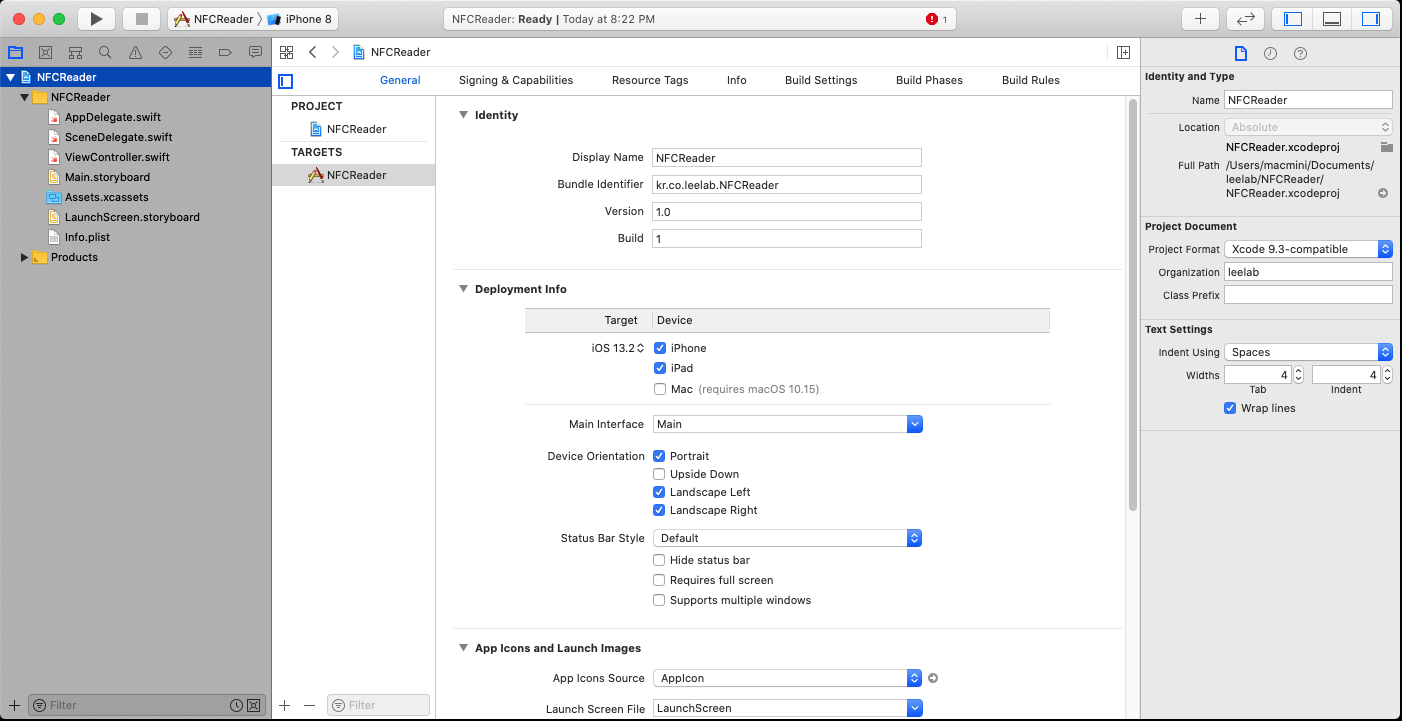Select ViewController.swift in navigator
The image size is (1402, 721).
point(117,157)
